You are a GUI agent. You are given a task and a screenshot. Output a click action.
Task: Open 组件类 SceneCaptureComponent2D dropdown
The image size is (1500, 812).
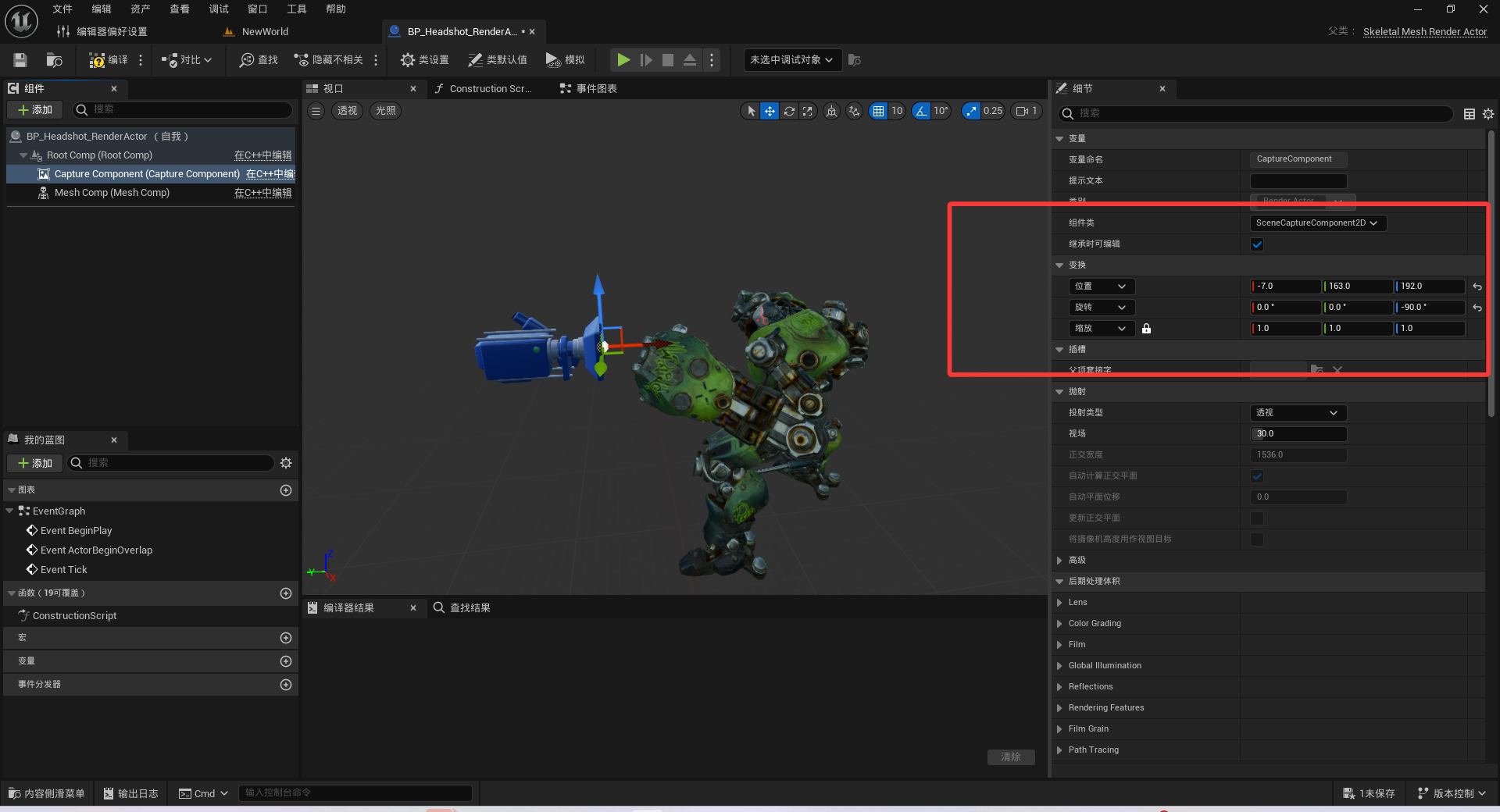[1318, 223]
